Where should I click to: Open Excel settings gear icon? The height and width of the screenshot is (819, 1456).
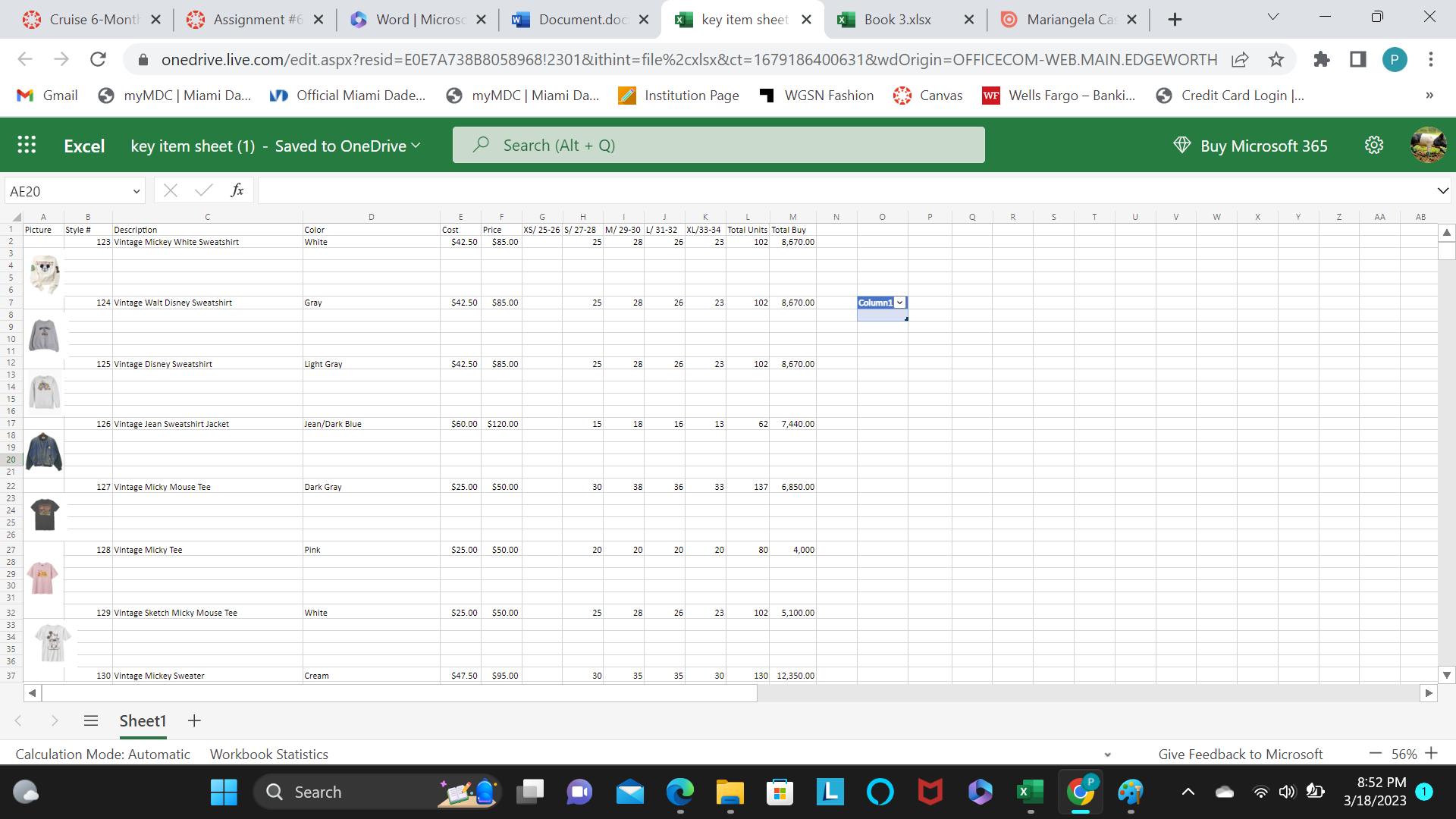pyautogui.click(x=1374, y=146)
